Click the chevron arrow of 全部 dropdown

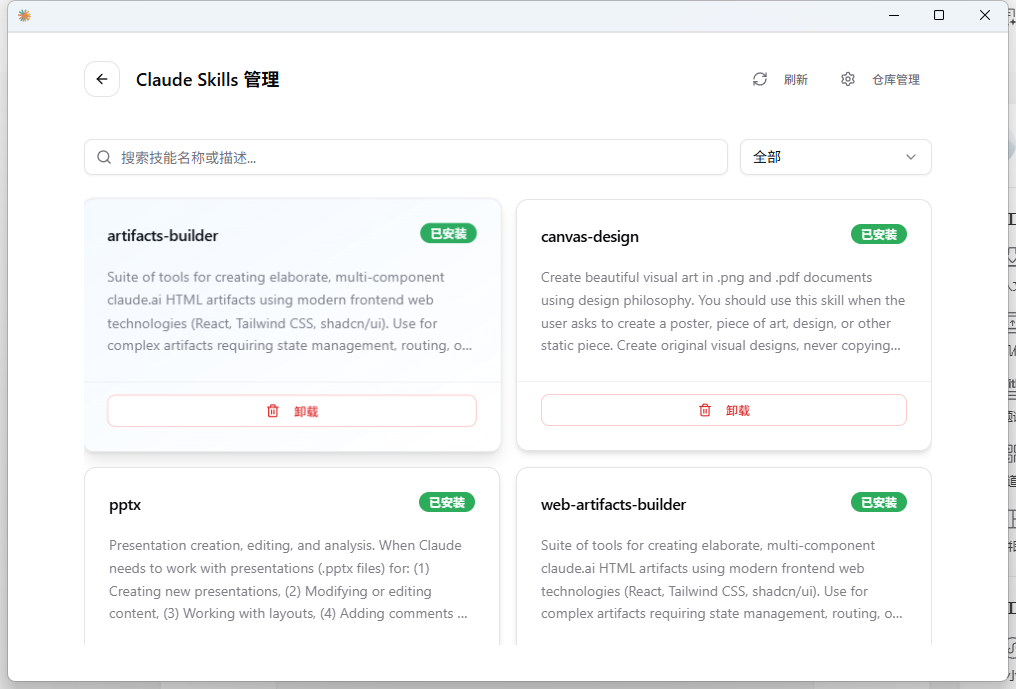pos(910,157)
